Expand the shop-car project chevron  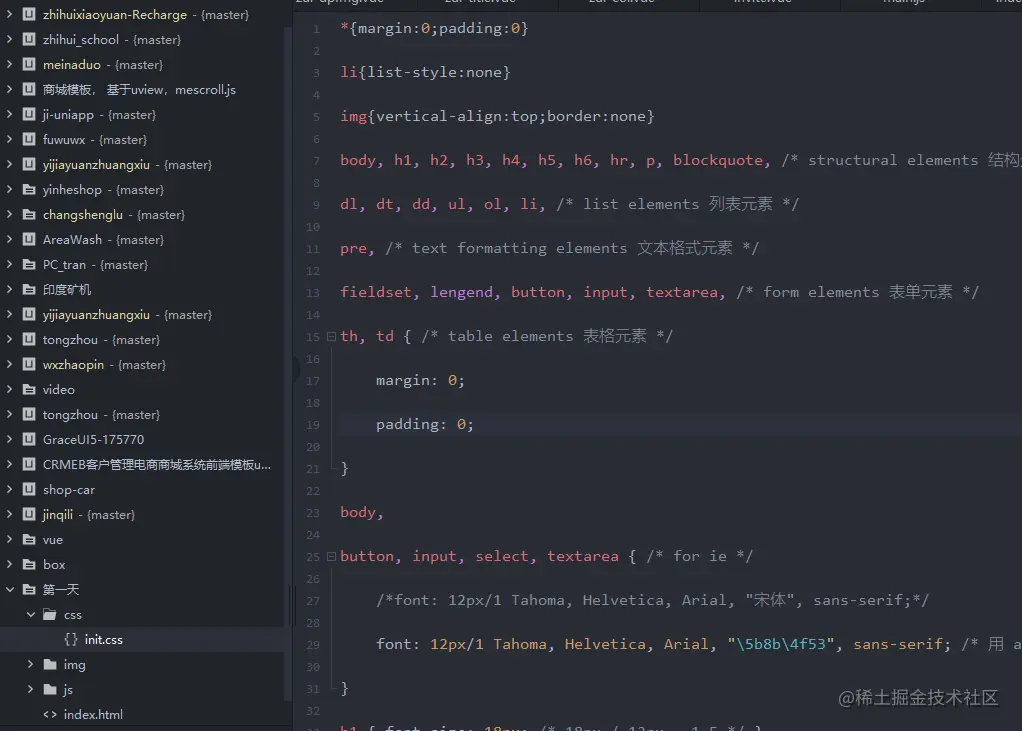coord(9,489)
